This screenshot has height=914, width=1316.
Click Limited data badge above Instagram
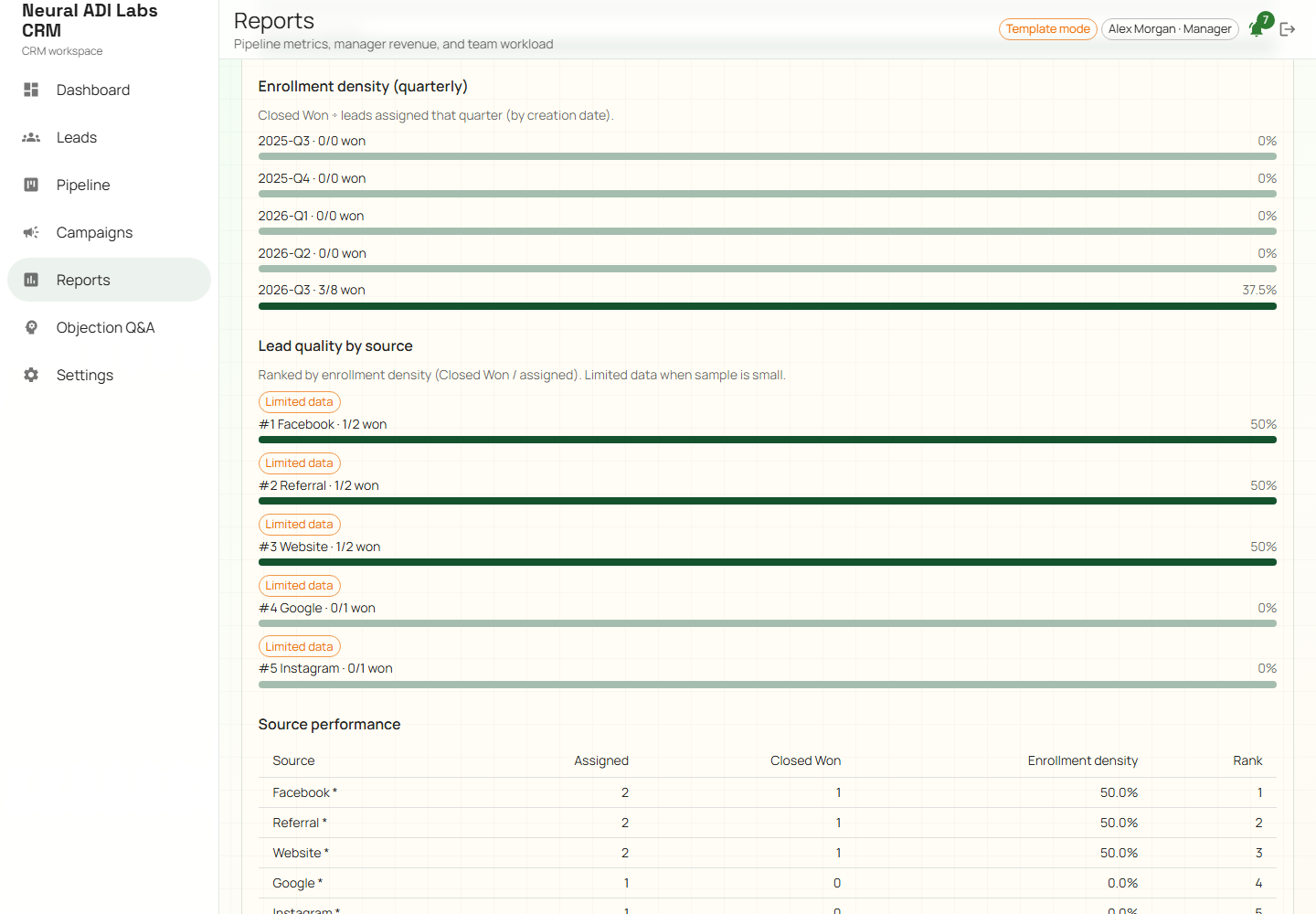(x=300, y=647)
